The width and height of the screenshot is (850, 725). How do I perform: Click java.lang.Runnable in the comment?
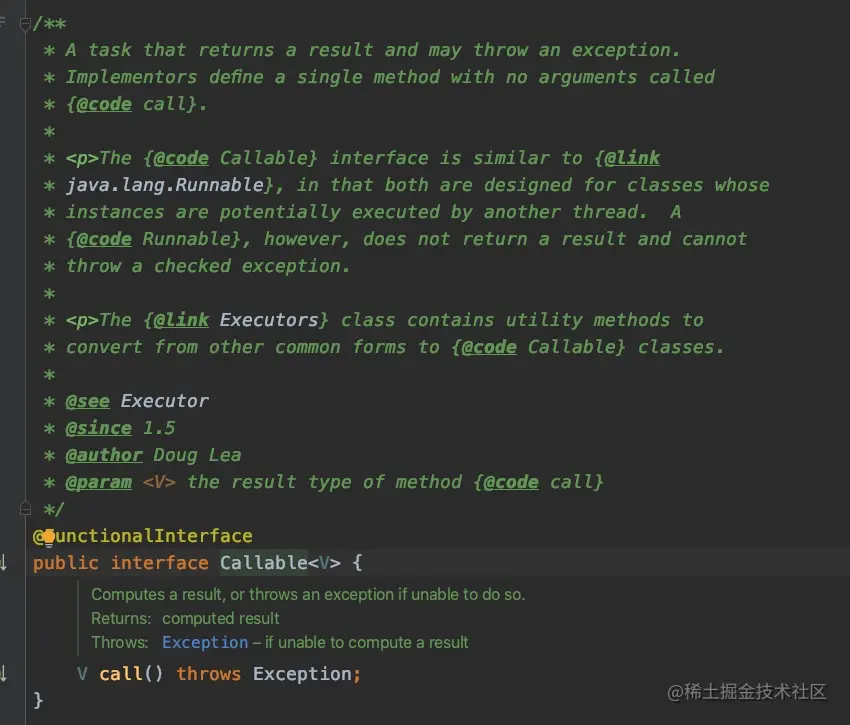(165, 185)
